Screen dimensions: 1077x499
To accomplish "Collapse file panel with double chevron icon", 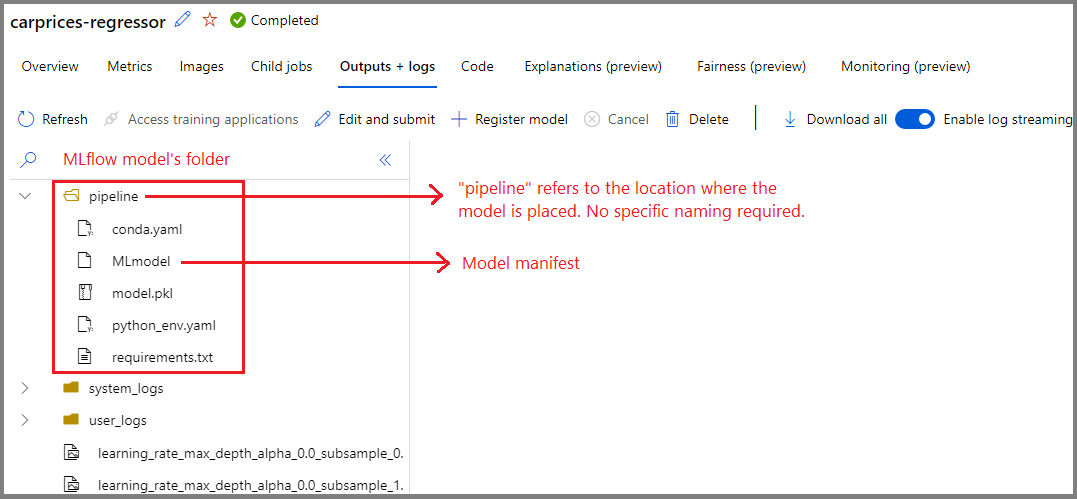I will tap(385, 160).
